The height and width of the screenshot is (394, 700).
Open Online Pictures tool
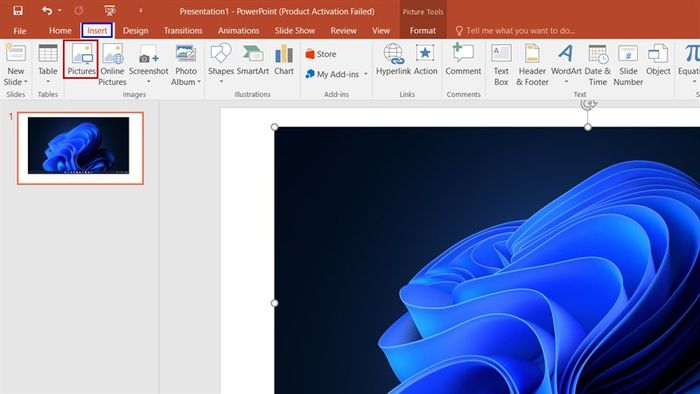pos(112,64)
